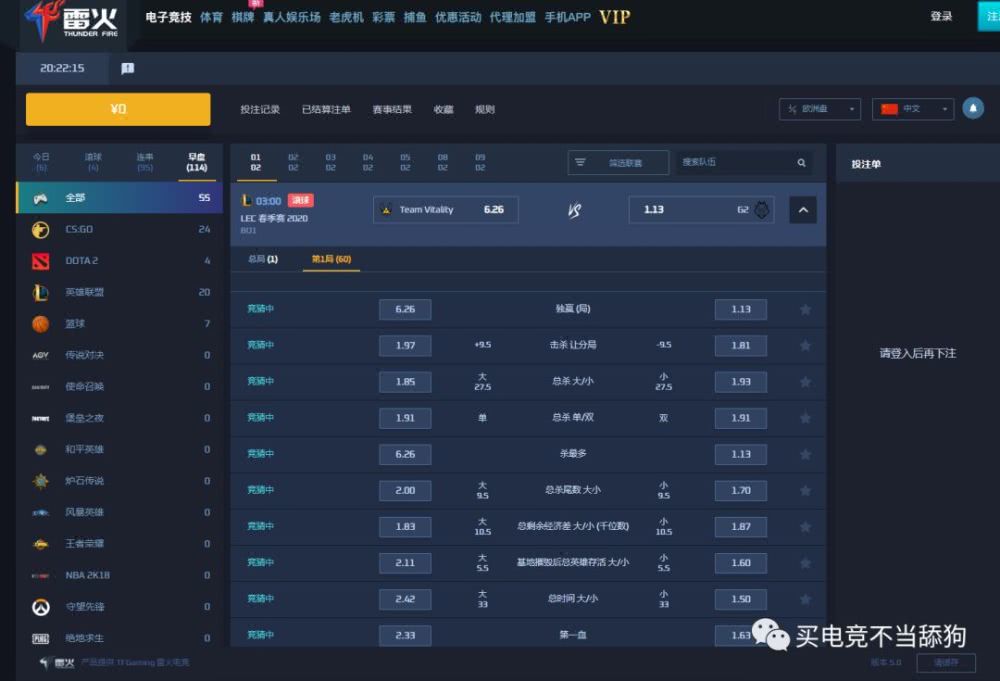This screenshot has width=1000, height=681.
Task: Switch to the 滚球 tab
Action: click(x=93, y=162)
